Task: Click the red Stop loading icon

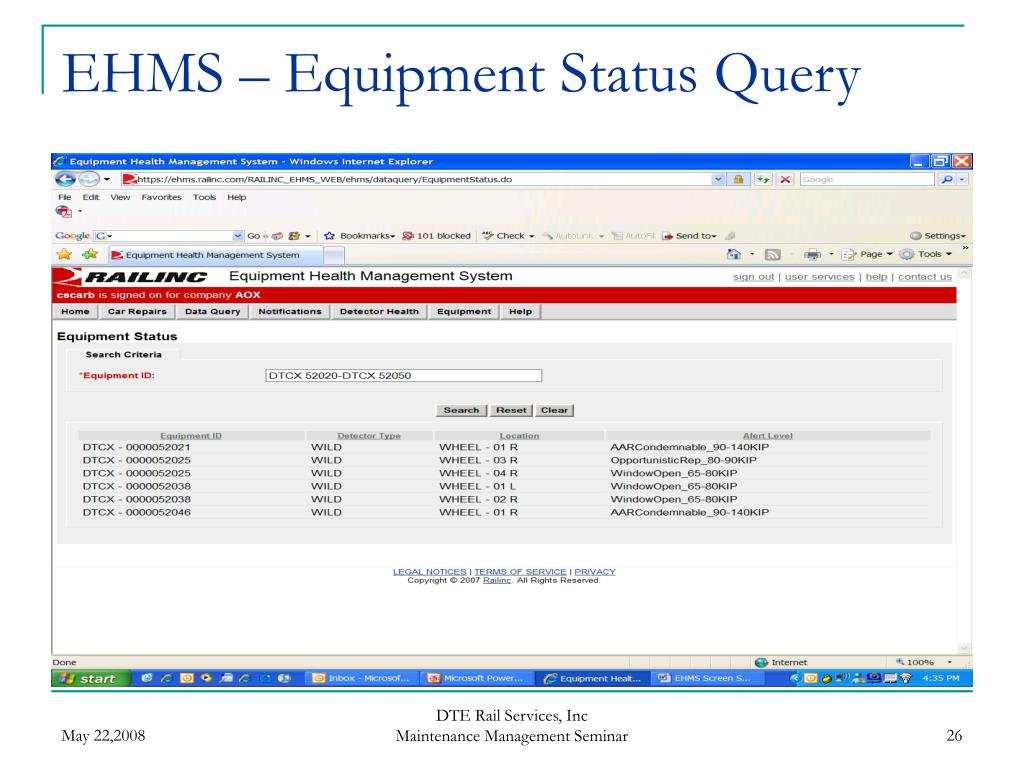Action: click(x=785, y=179)
